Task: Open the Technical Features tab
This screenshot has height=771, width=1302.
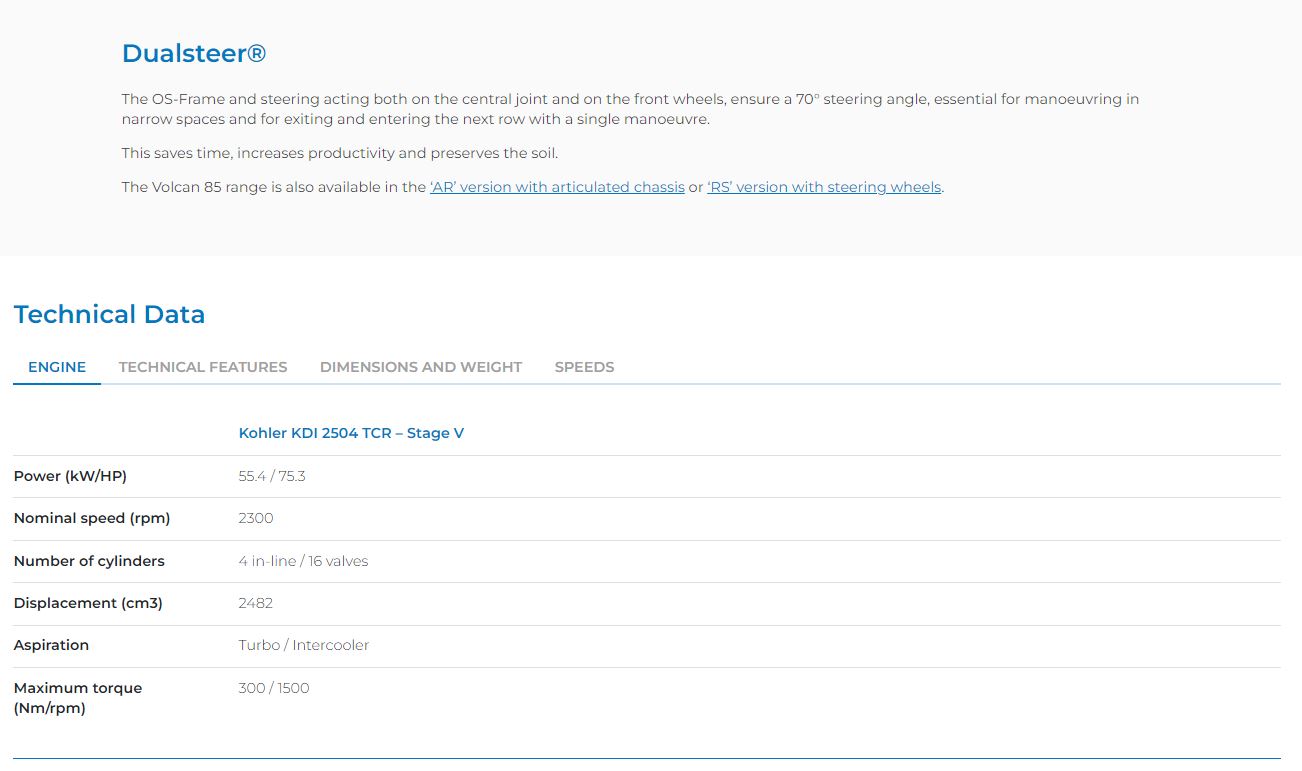Action: (203, 367)
